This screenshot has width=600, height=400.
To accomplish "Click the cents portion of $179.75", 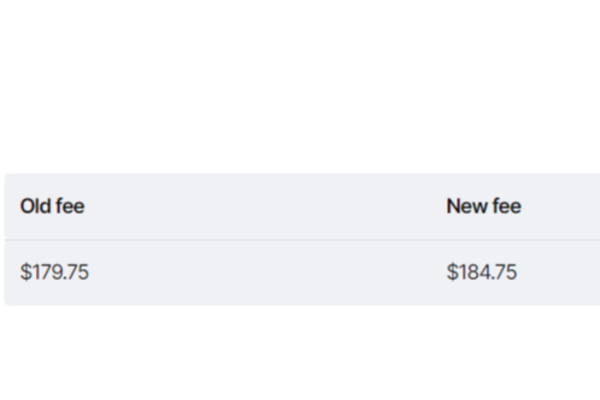I will pos(76,272).
